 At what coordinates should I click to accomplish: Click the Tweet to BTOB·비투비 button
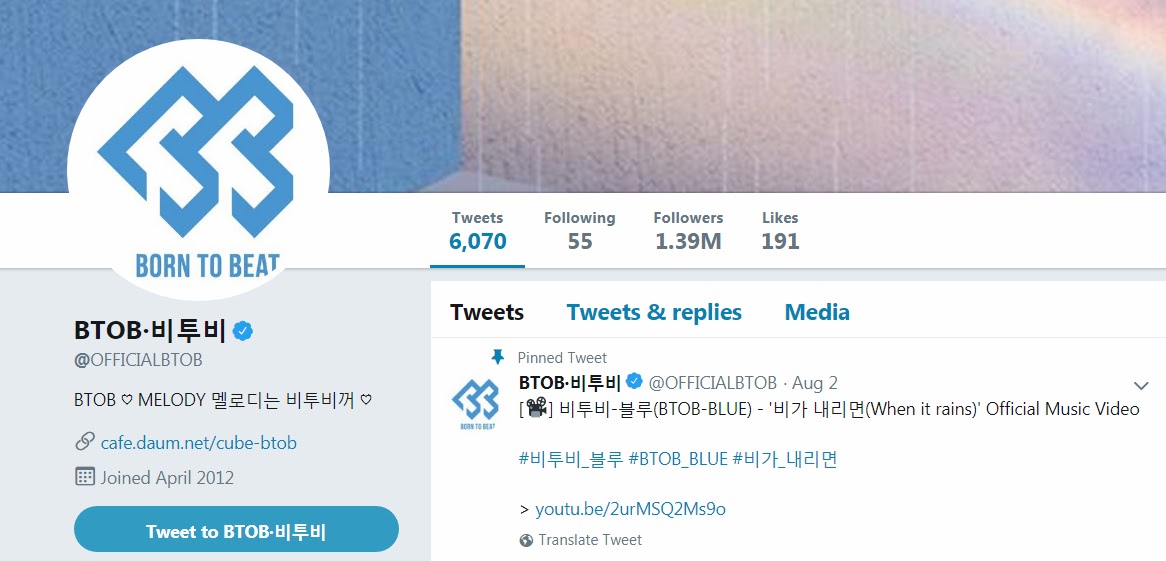click(x=236, y=531)
